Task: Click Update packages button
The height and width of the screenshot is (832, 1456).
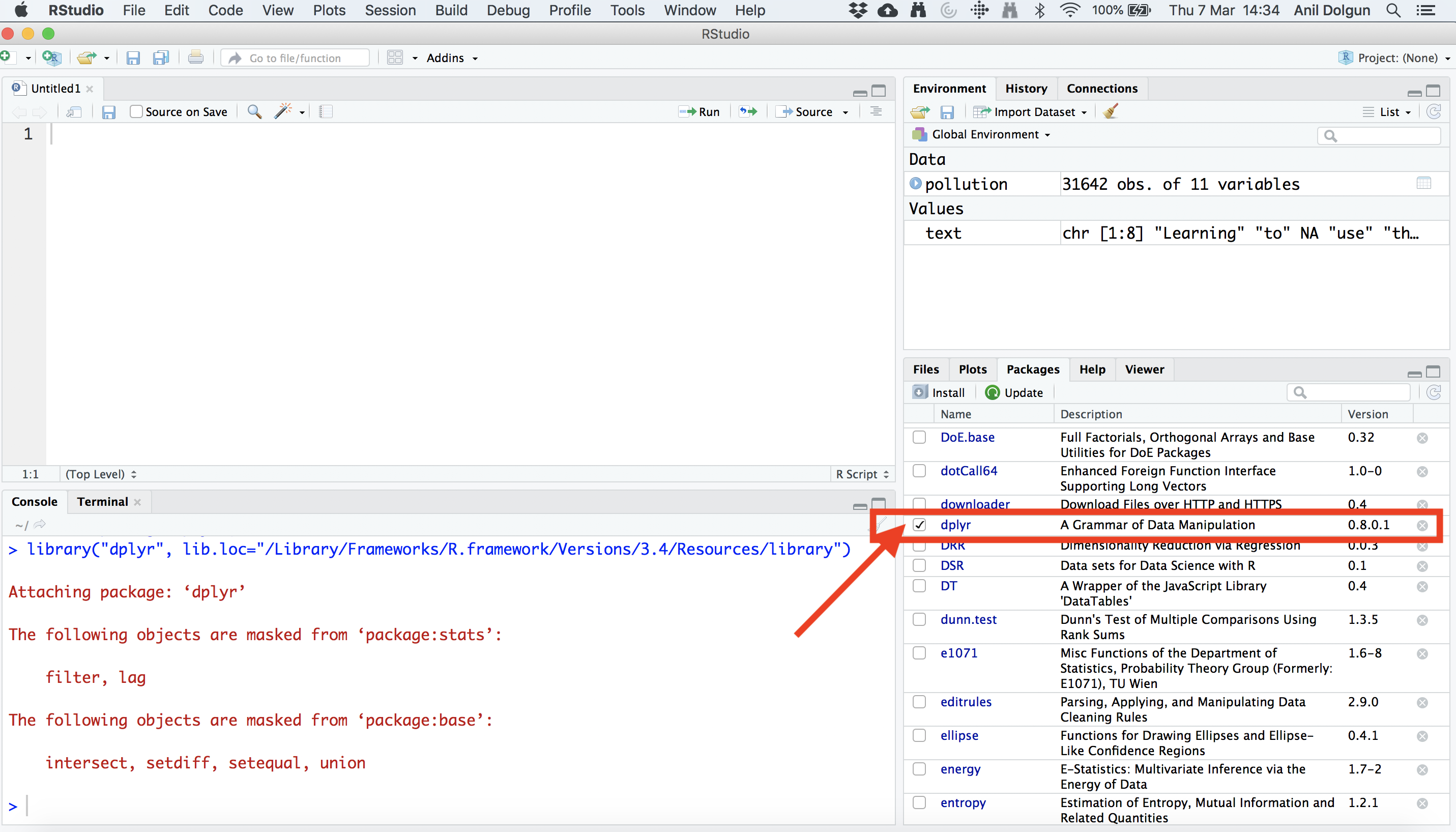Action: [1014, 392]
